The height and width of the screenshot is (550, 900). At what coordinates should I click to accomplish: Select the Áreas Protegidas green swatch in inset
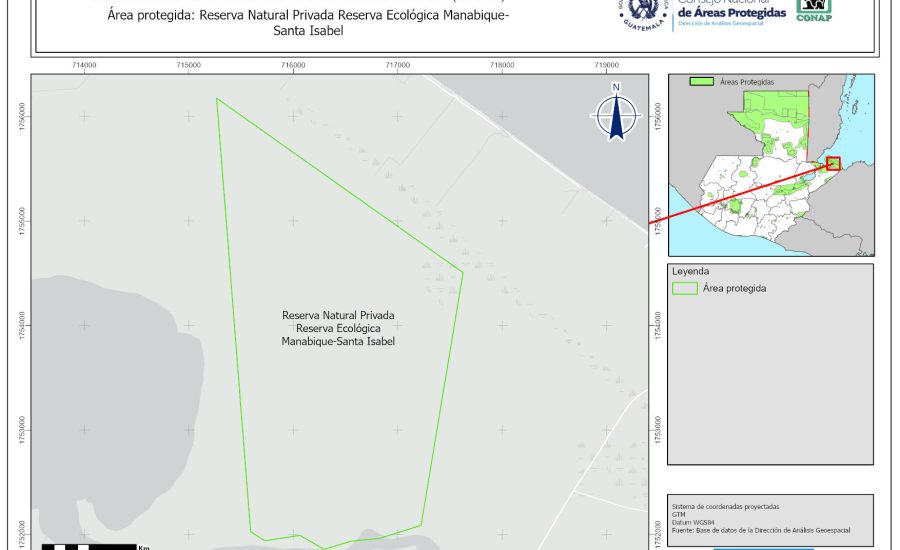[702, 82]
